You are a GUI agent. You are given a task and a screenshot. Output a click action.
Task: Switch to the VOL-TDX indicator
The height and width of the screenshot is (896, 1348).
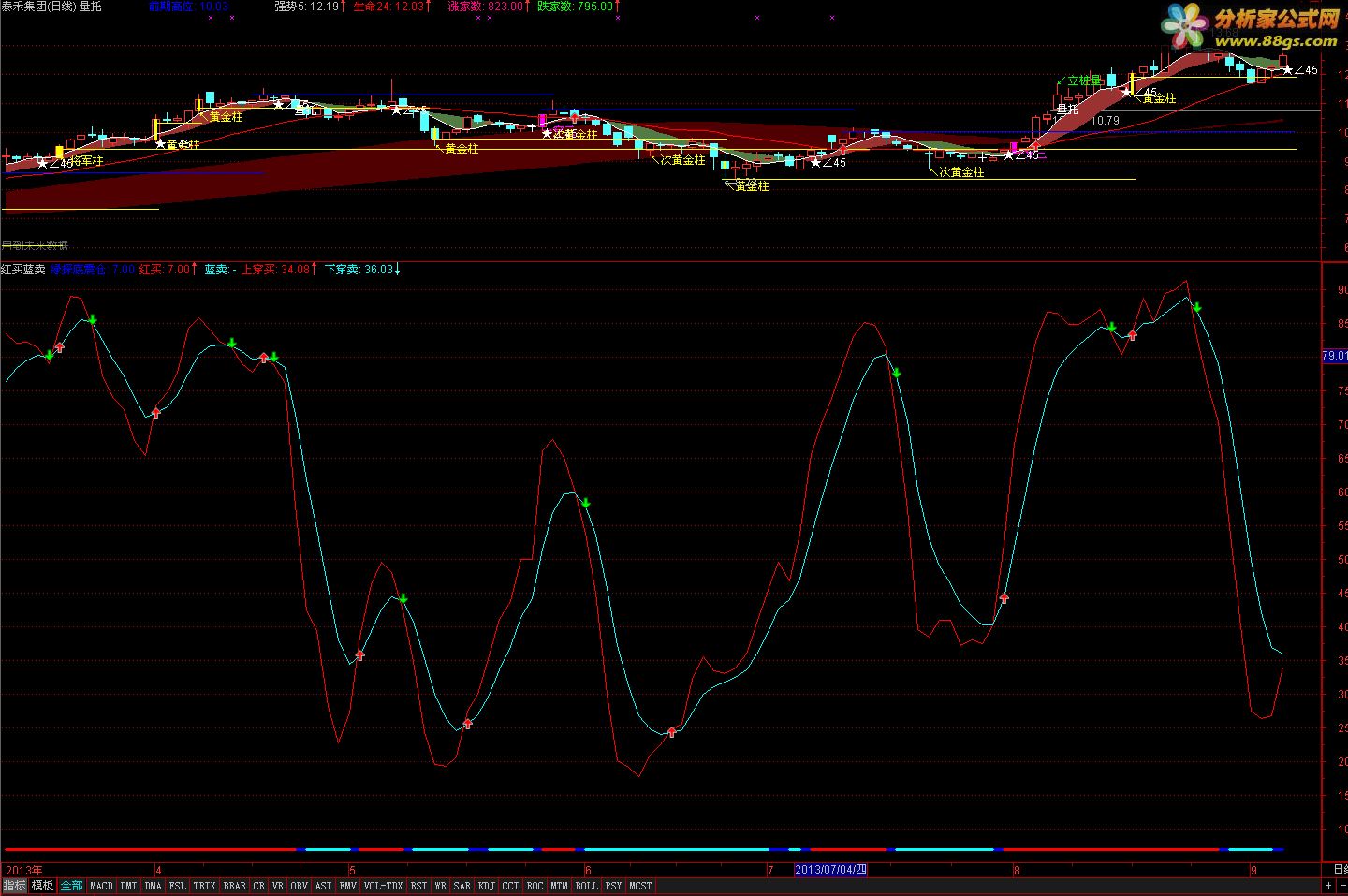383,886
